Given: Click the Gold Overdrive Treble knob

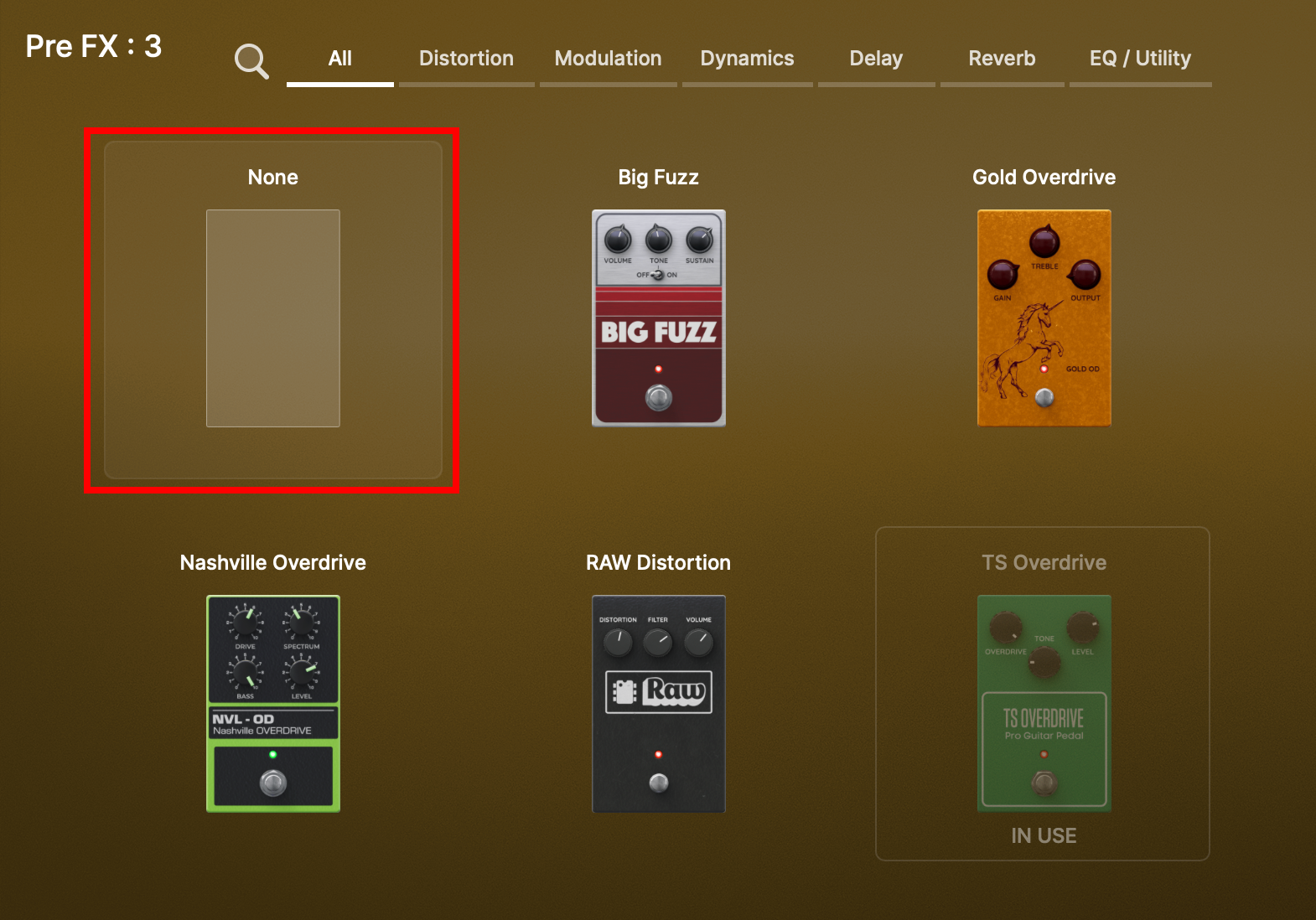Looking at the screenshot, I should 1044,242.
